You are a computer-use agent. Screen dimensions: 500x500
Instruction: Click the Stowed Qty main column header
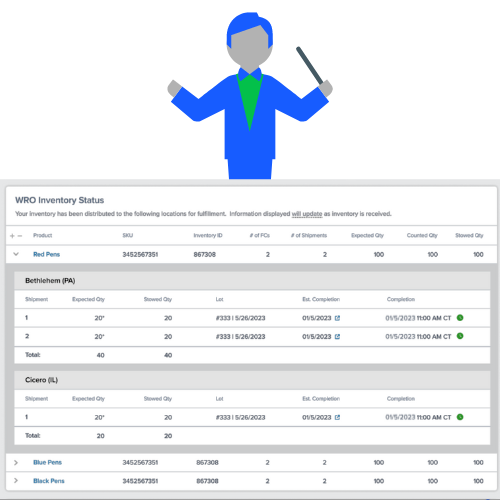[469, 235]
